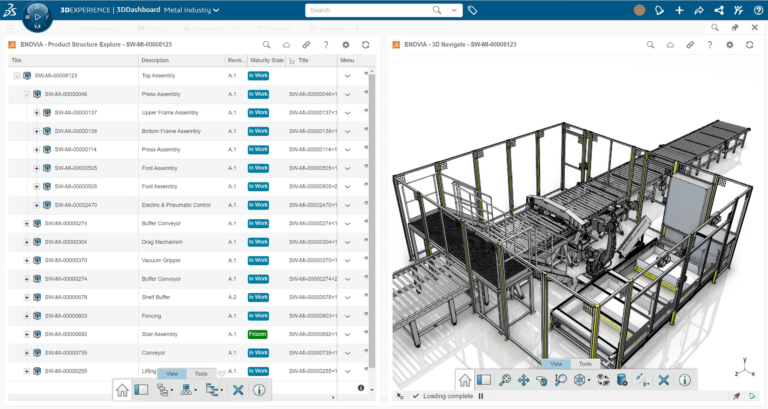Click the vertical scrollbar of structure table

[372, 220]
